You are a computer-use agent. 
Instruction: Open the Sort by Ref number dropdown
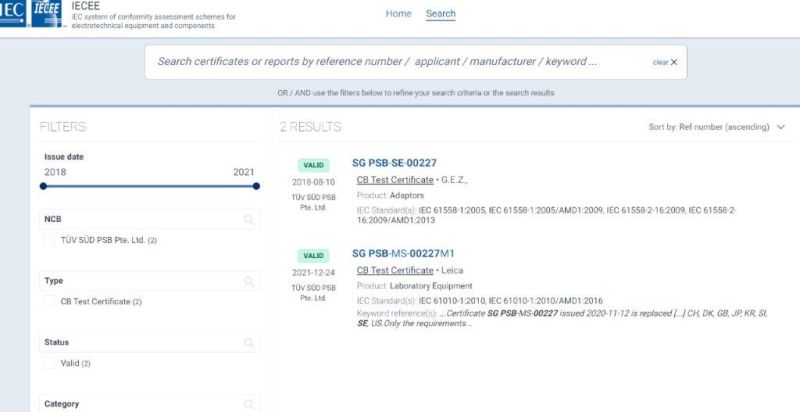coord(716,127)
